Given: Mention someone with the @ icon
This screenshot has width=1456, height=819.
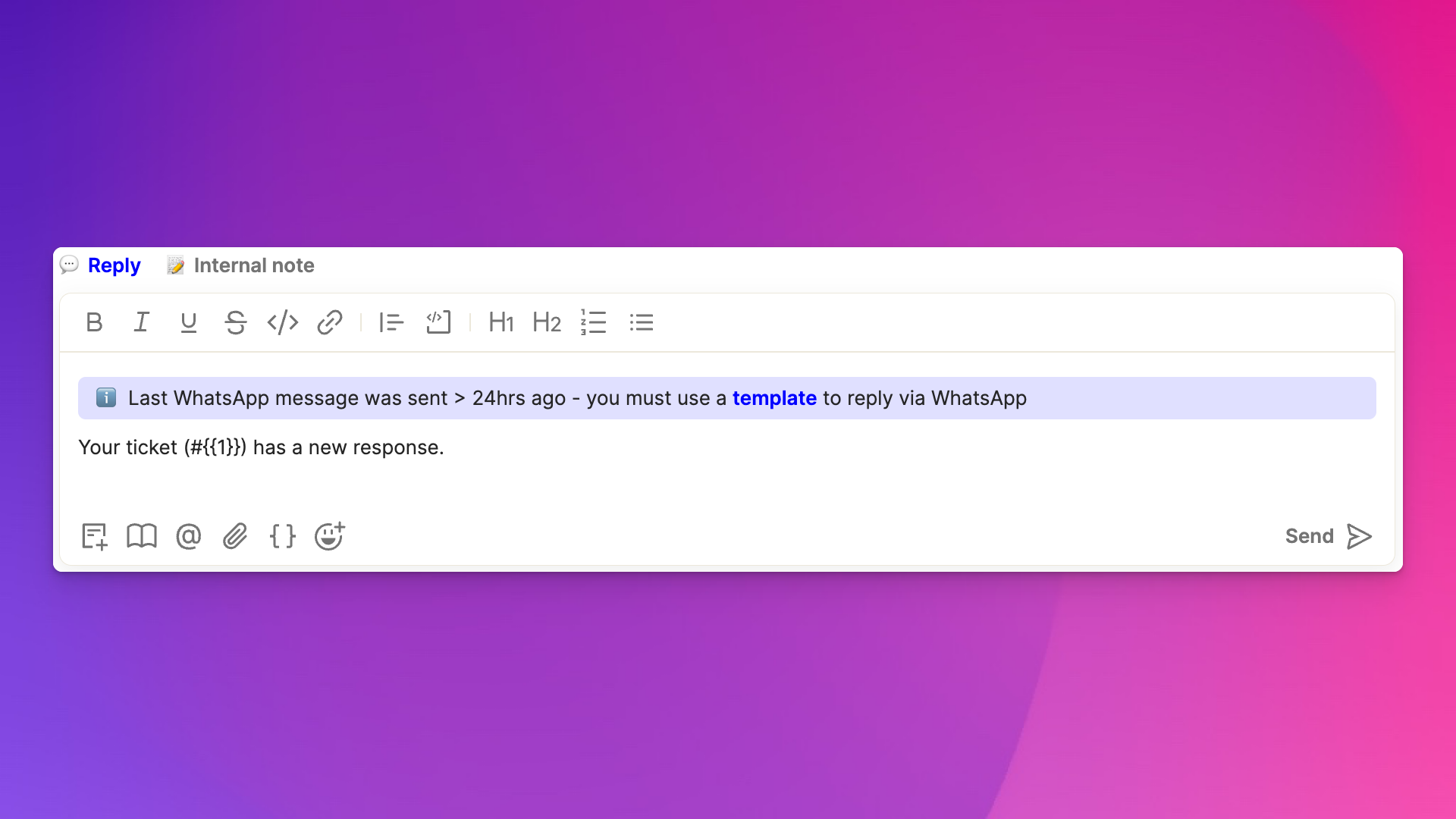Looking at the screenshot, I should click(x=188, y=536).
